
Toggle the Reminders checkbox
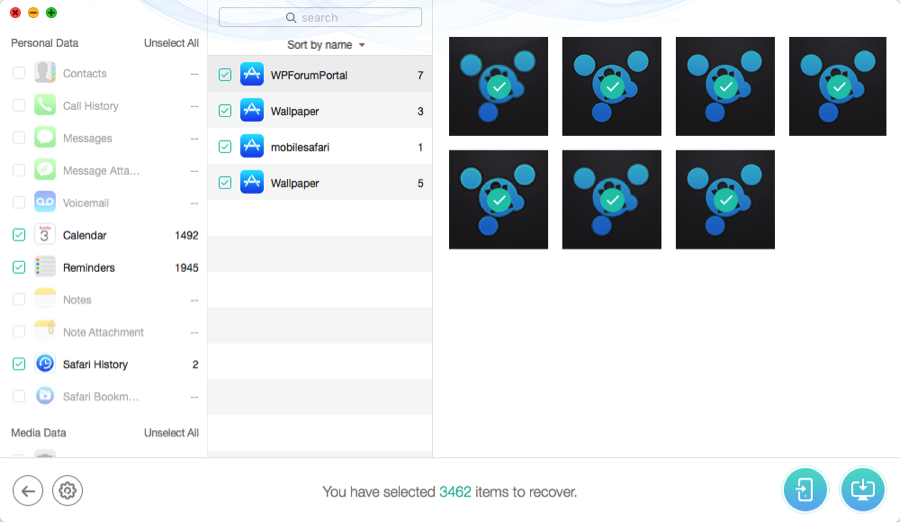[19, 267]
